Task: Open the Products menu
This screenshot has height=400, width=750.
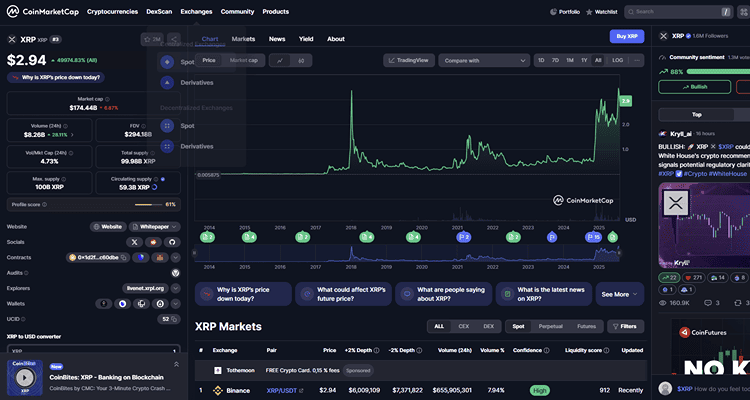Action: click(x=276, y=11)
